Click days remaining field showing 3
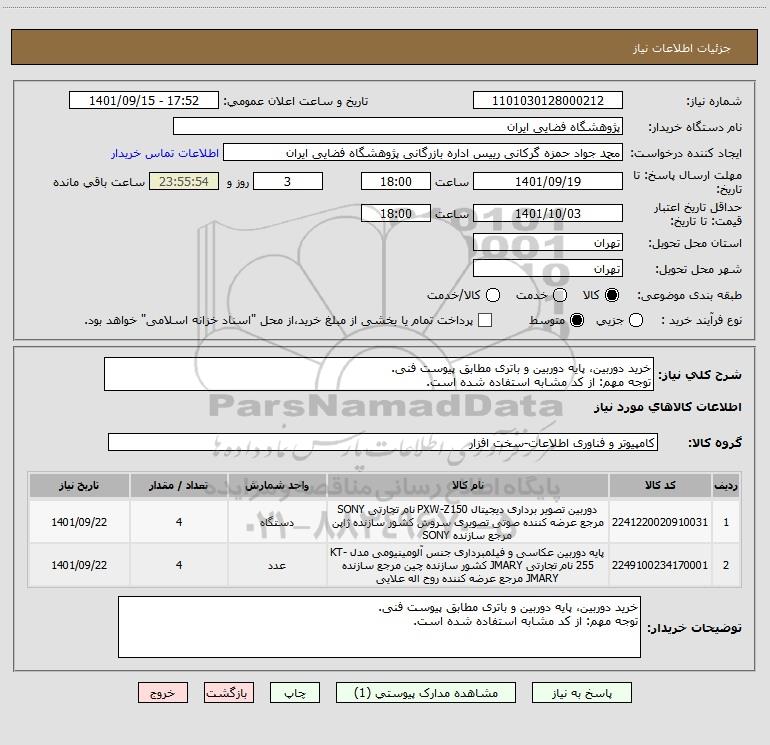770x745 pixels. coord(288,181)
